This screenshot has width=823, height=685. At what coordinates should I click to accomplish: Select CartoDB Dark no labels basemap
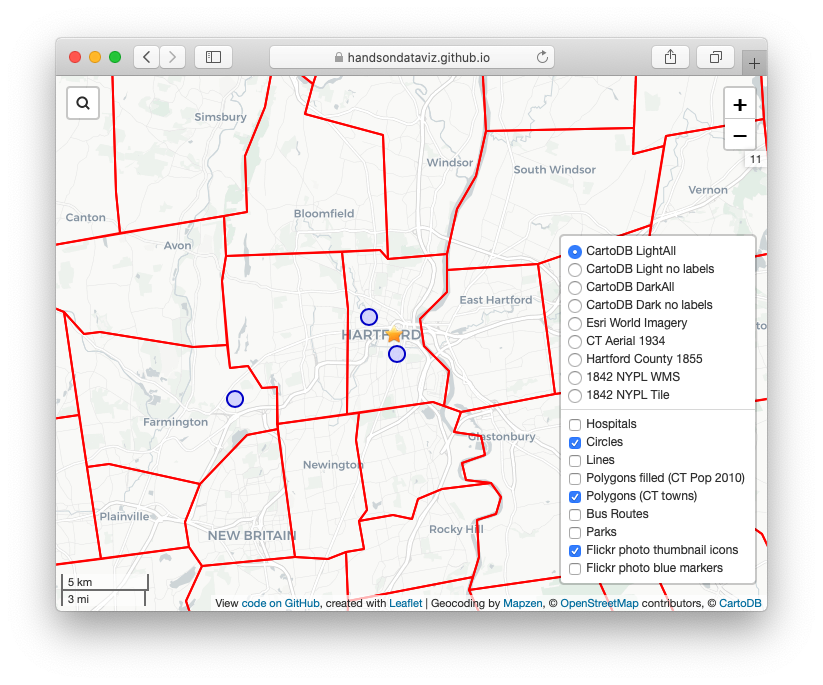click(575, 305)
